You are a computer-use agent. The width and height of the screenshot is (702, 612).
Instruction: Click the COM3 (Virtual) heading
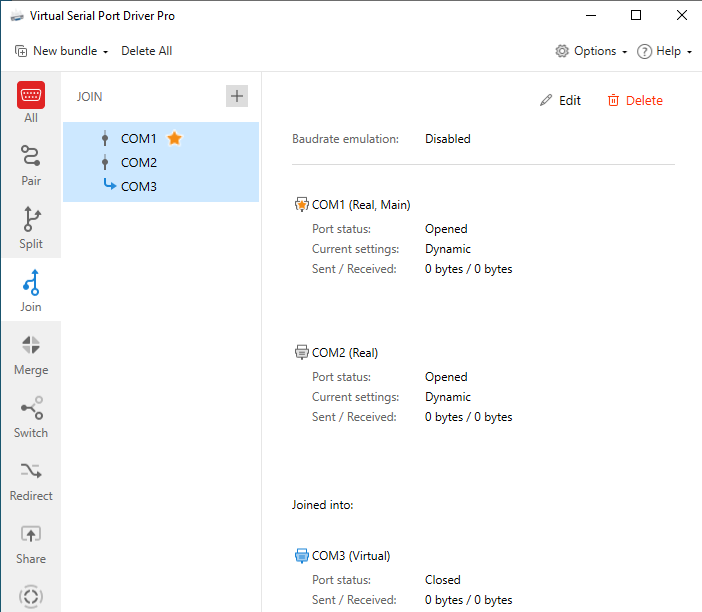pos(351,556)
